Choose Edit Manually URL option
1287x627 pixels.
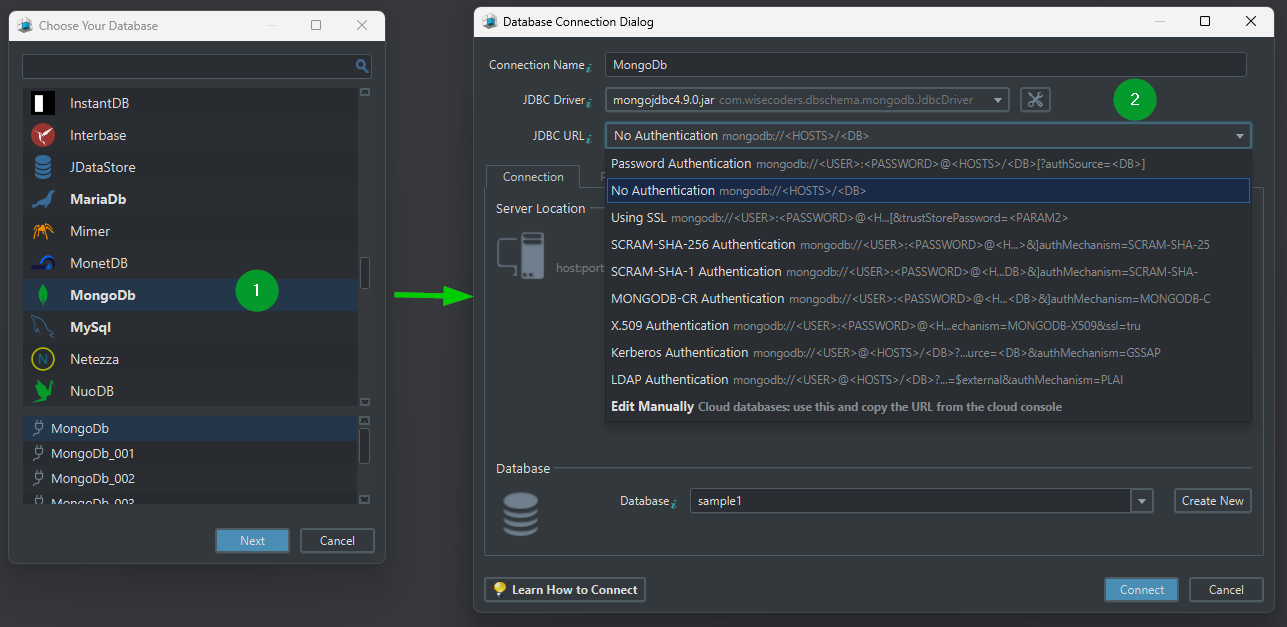coord(928,406)
